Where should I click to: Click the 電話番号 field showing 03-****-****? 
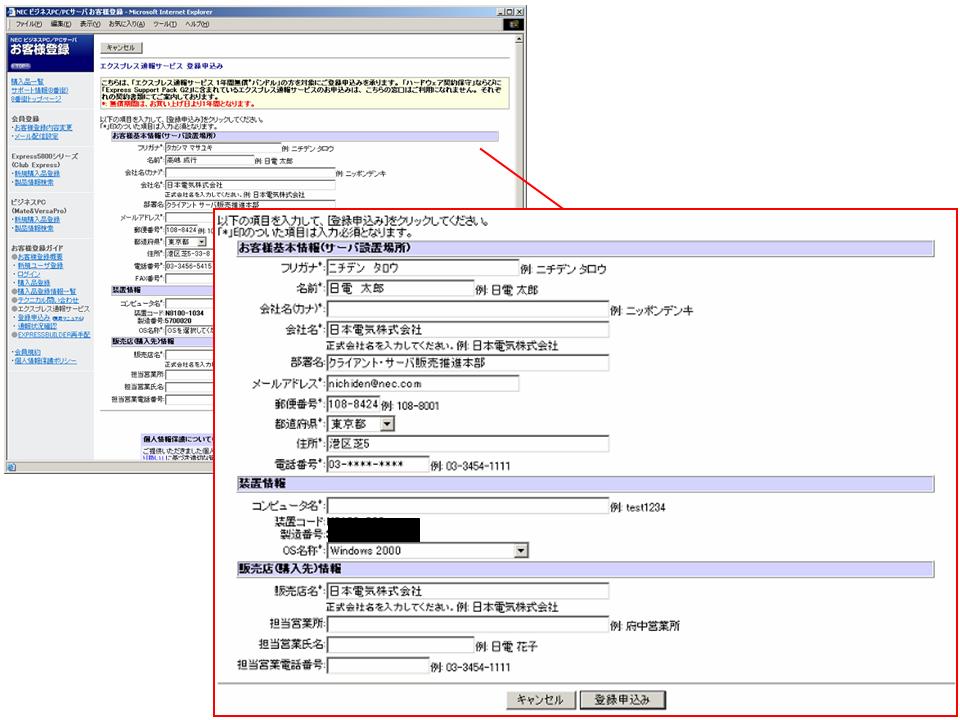(x=378, y=464)
